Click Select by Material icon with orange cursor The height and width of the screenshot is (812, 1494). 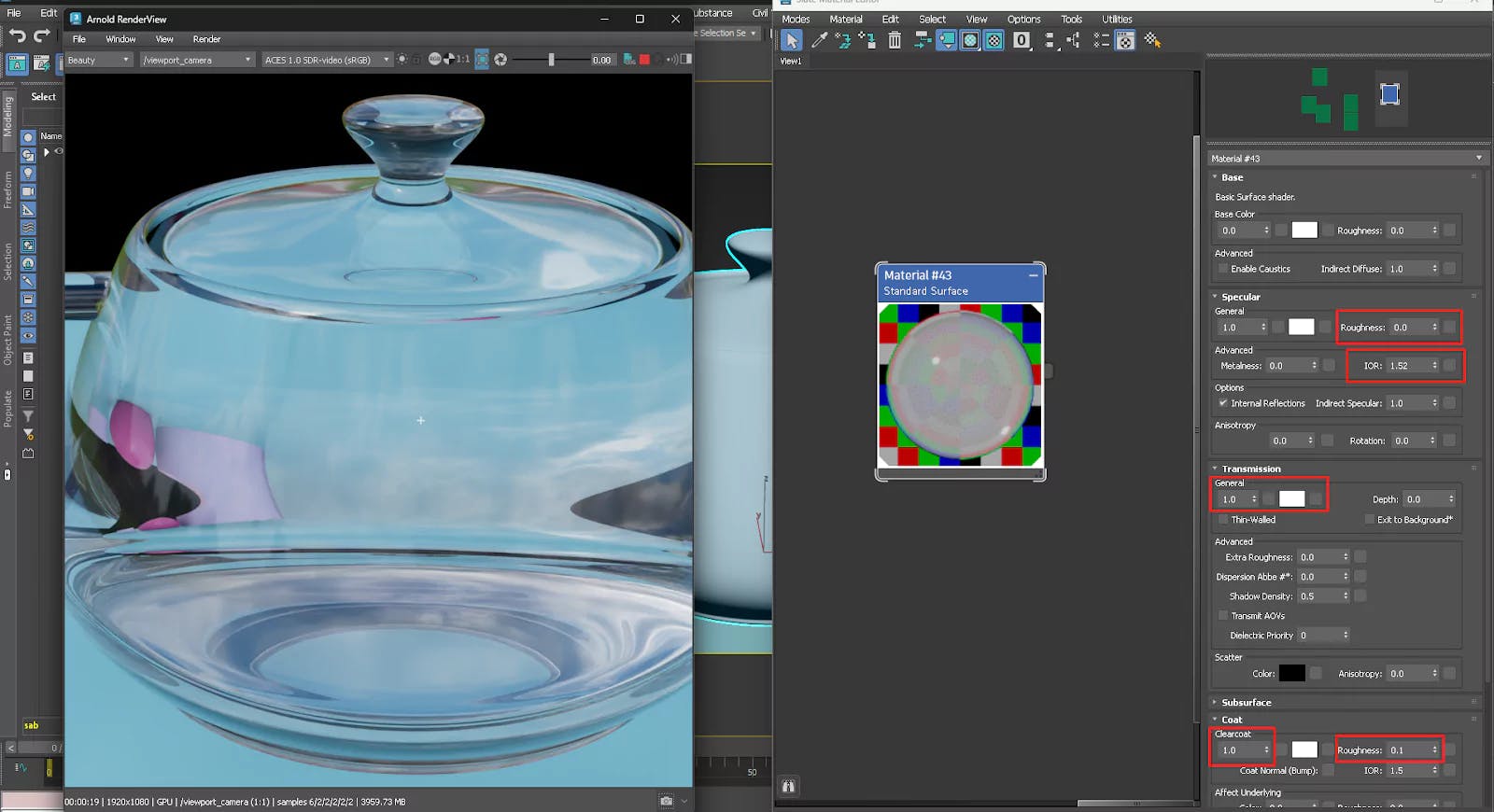pos(1152,40)
